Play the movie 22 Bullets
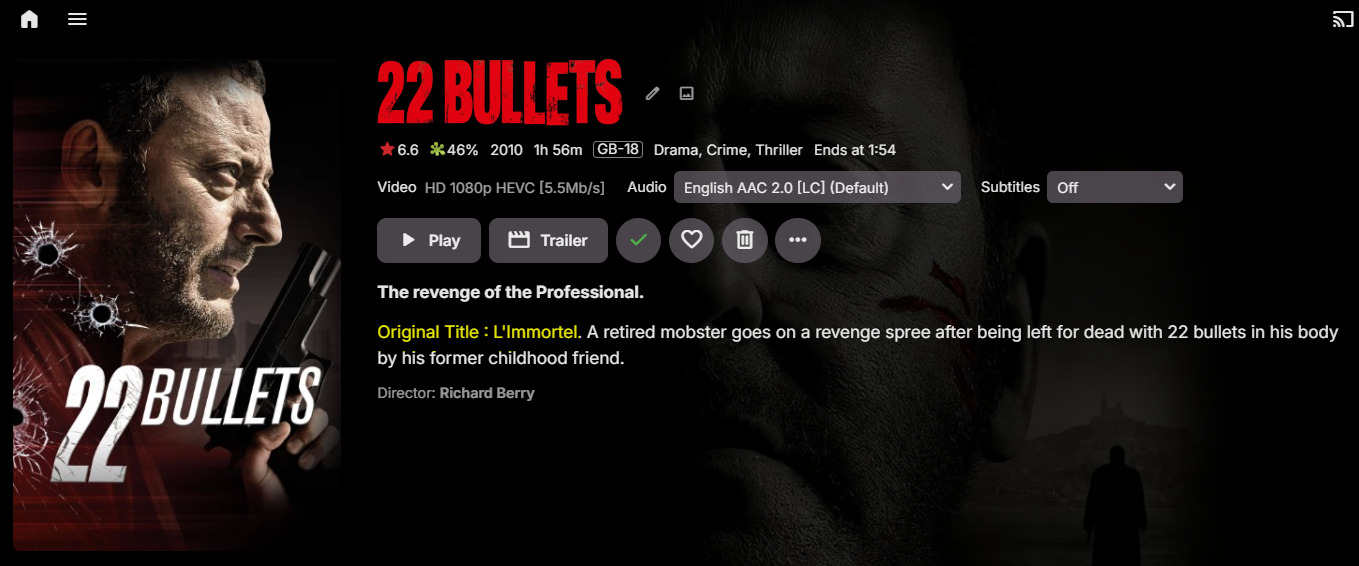1359x566 pixels. (429, 240)
